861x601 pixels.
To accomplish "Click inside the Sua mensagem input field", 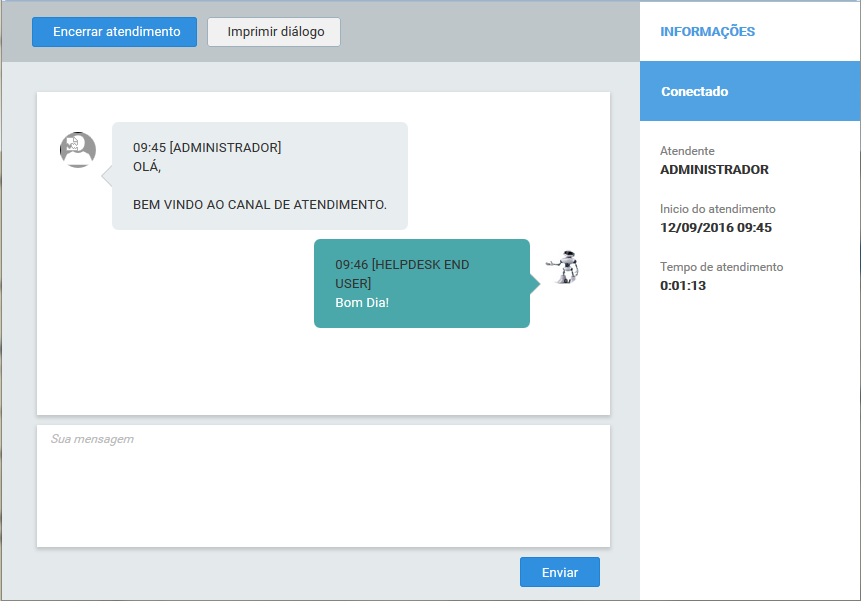I will click(x=322, y=485).
